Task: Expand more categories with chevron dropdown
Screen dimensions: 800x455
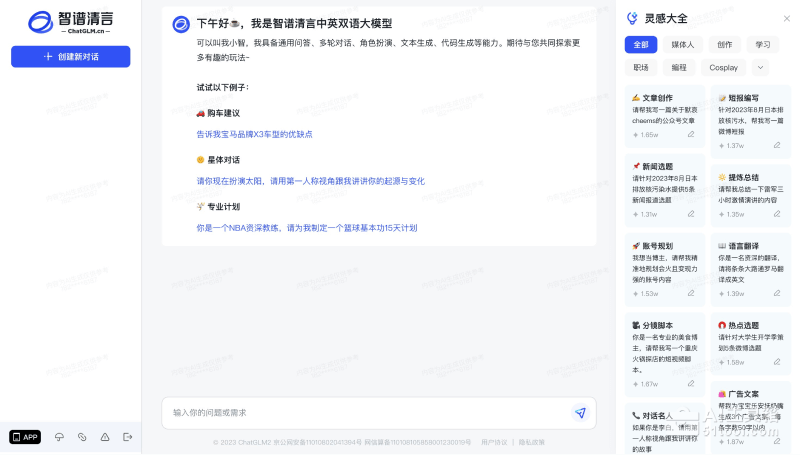Action: click(x=760, y=67)
